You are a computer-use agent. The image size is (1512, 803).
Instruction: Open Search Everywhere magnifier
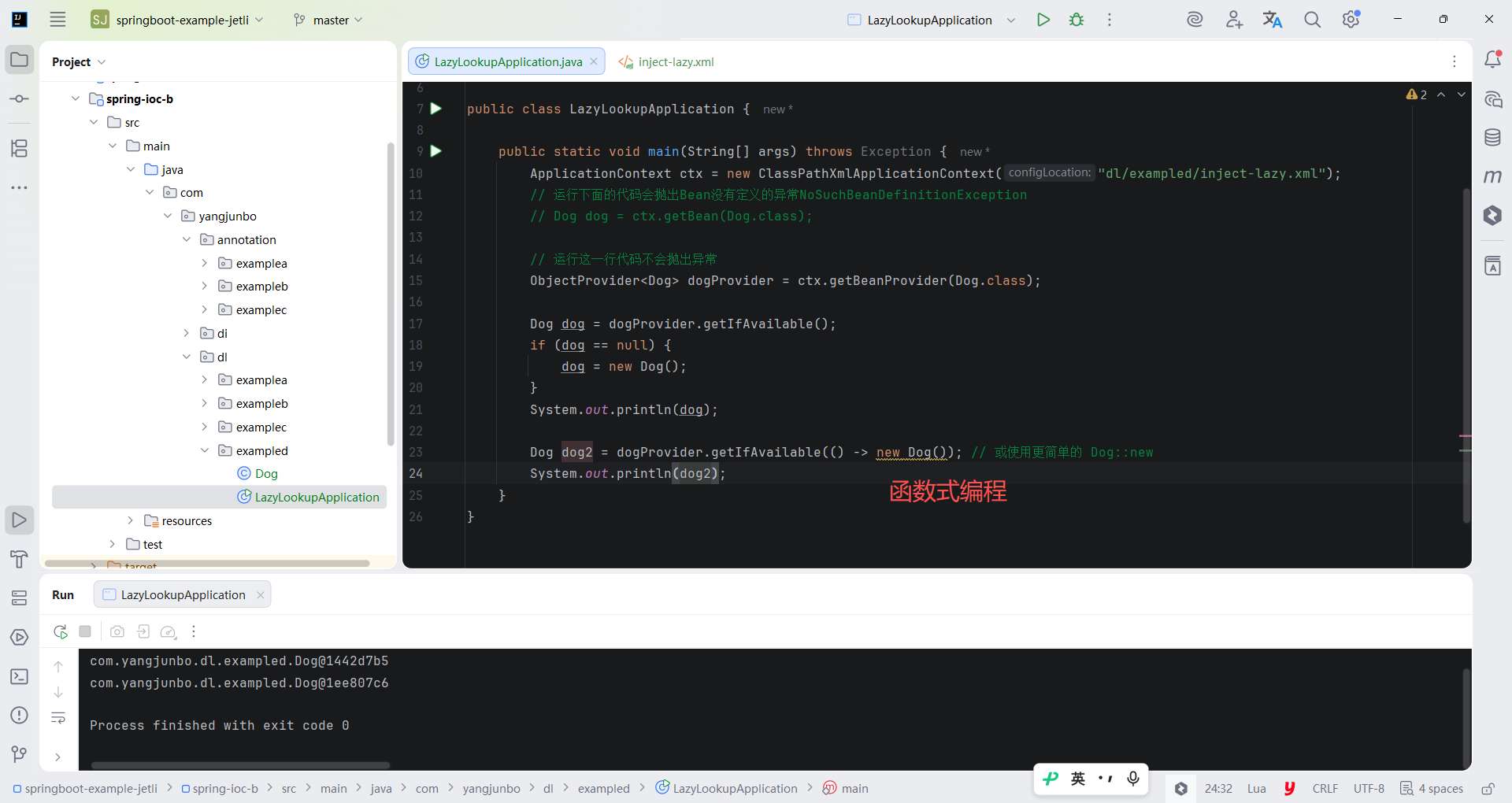[x=1312, y=20]
